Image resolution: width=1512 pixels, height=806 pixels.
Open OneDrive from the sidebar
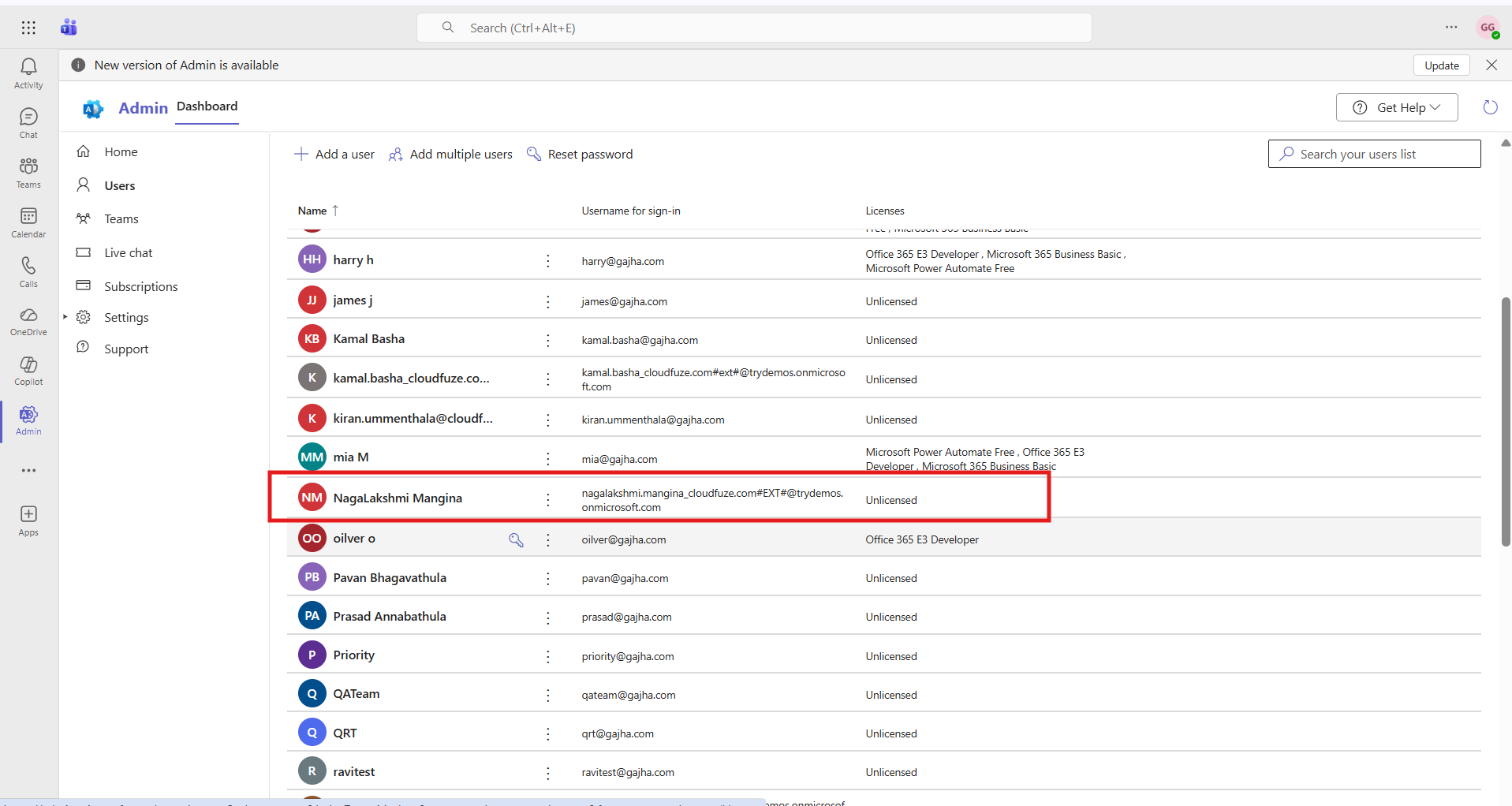click(x=28, y=319)
